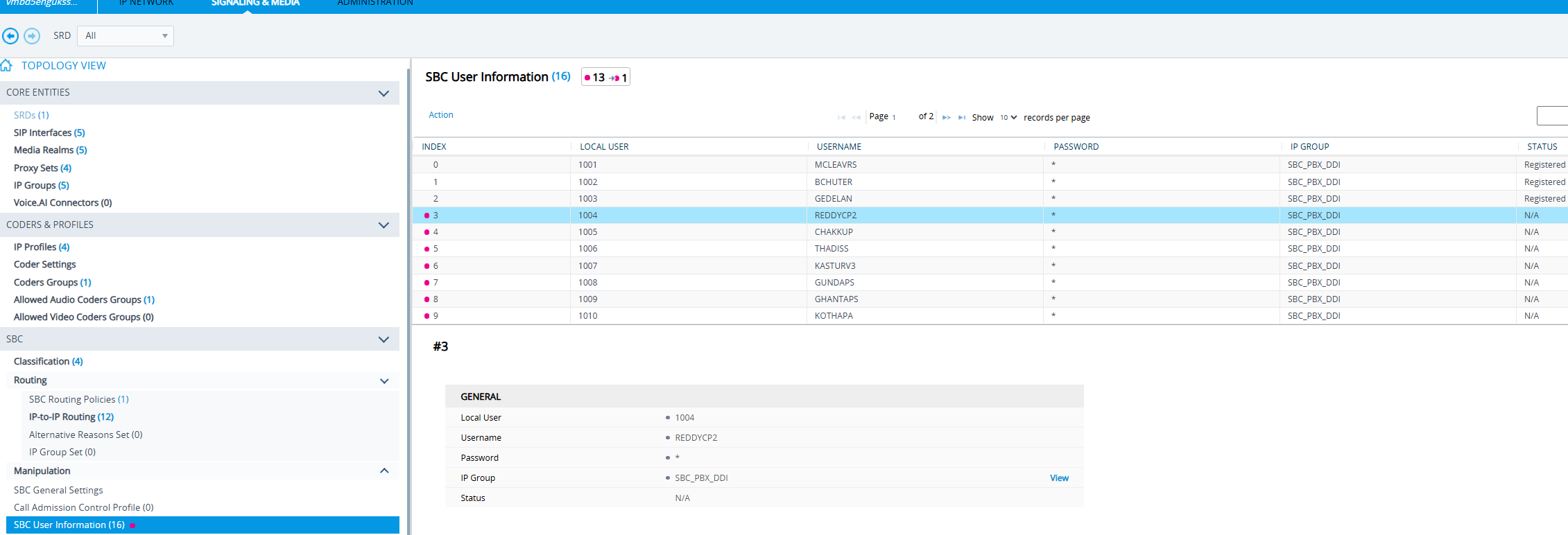
Task: Collapse the Routing subsection chevron
Action: tap(384, 380)
